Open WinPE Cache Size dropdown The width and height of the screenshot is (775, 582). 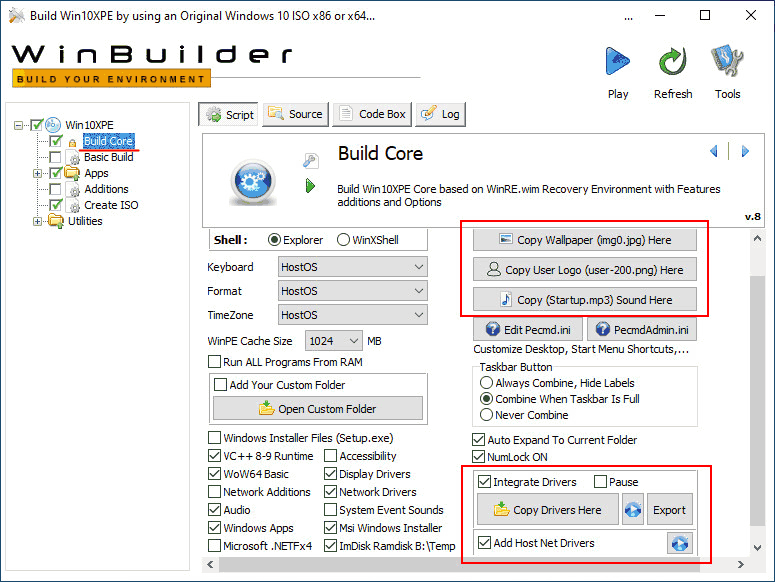[334, 341]
